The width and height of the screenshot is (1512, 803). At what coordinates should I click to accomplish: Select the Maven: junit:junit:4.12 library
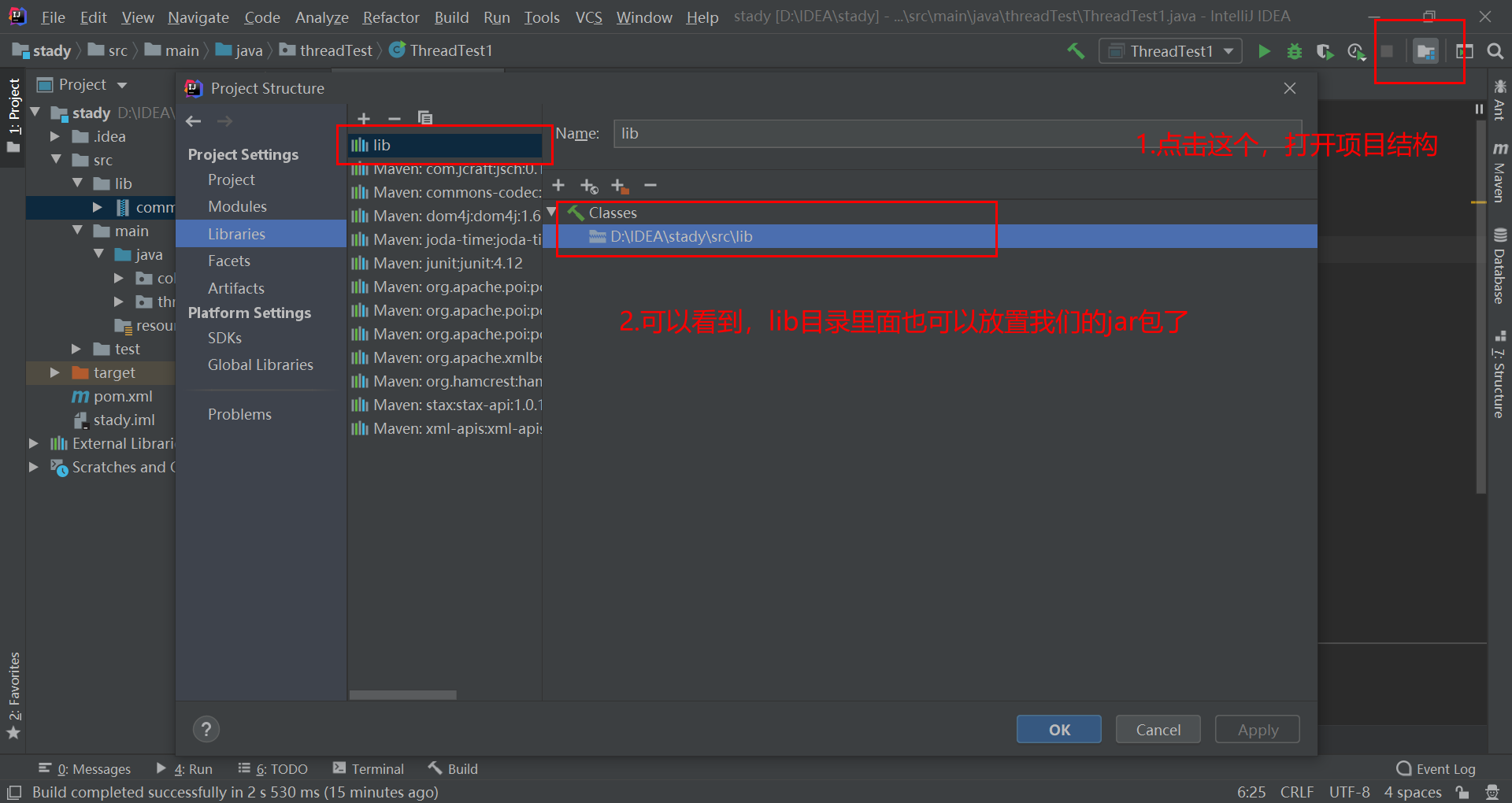(445, 263)
